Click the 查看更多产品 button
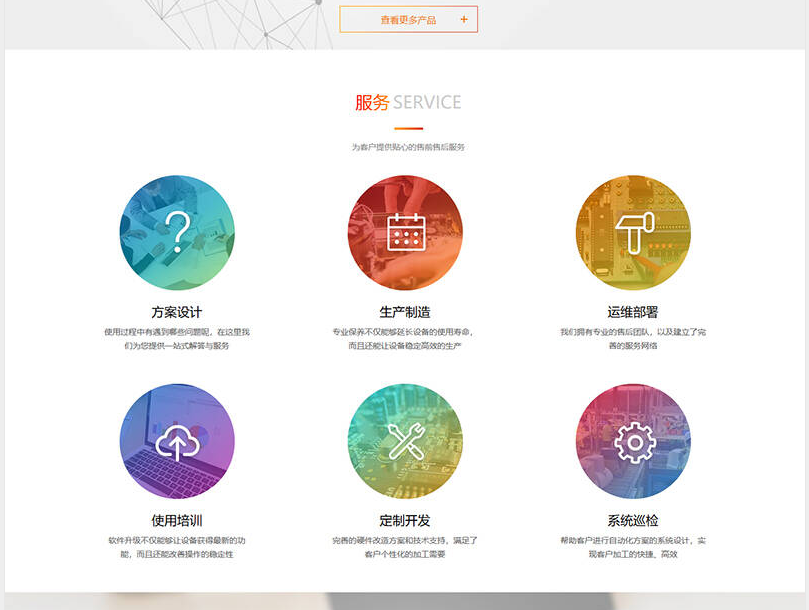This screenshot has height=610, width=809. pyautogui.click(x=408, y=19)
